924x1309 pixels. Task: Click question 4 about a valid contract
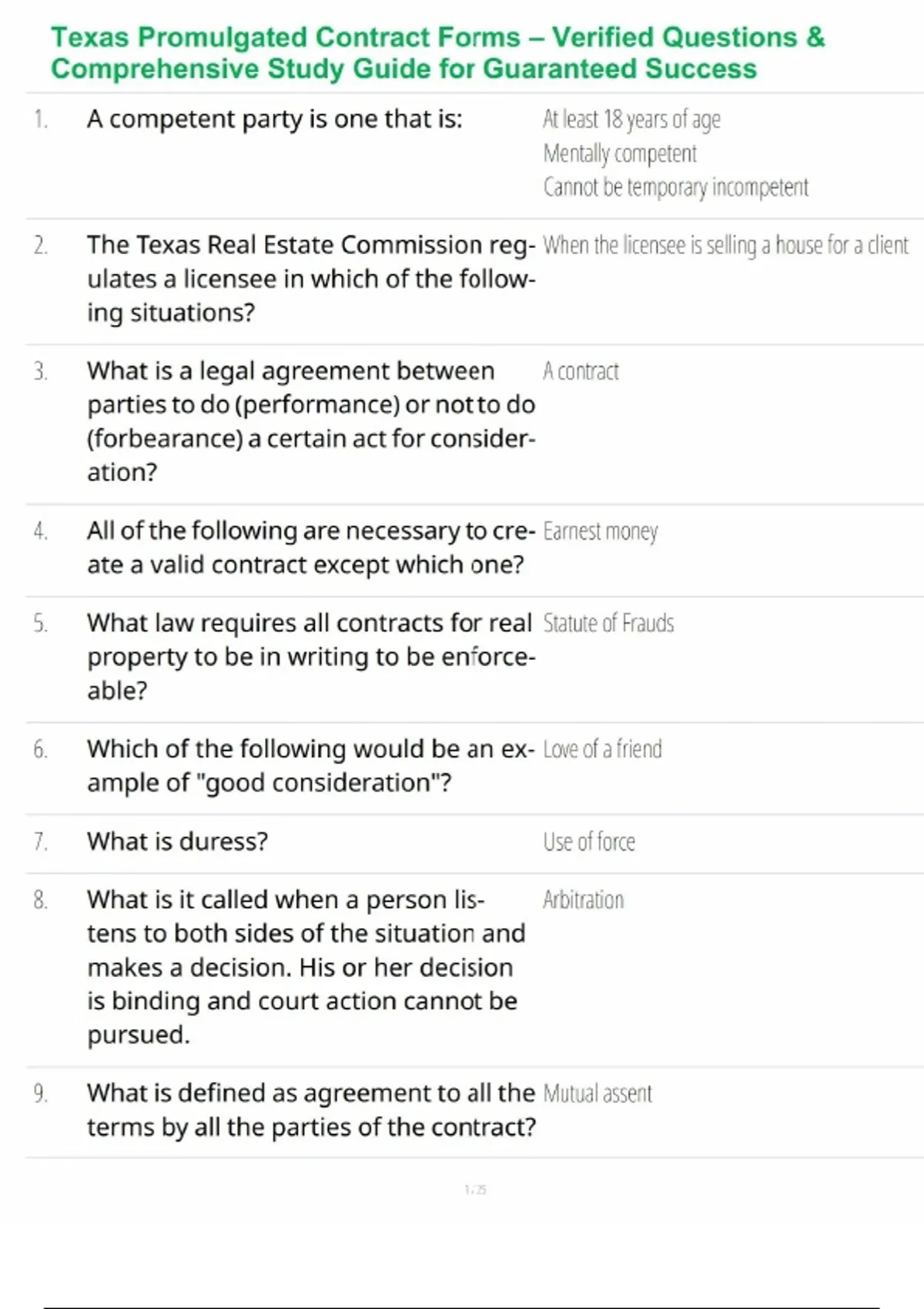tap(310, 547)
